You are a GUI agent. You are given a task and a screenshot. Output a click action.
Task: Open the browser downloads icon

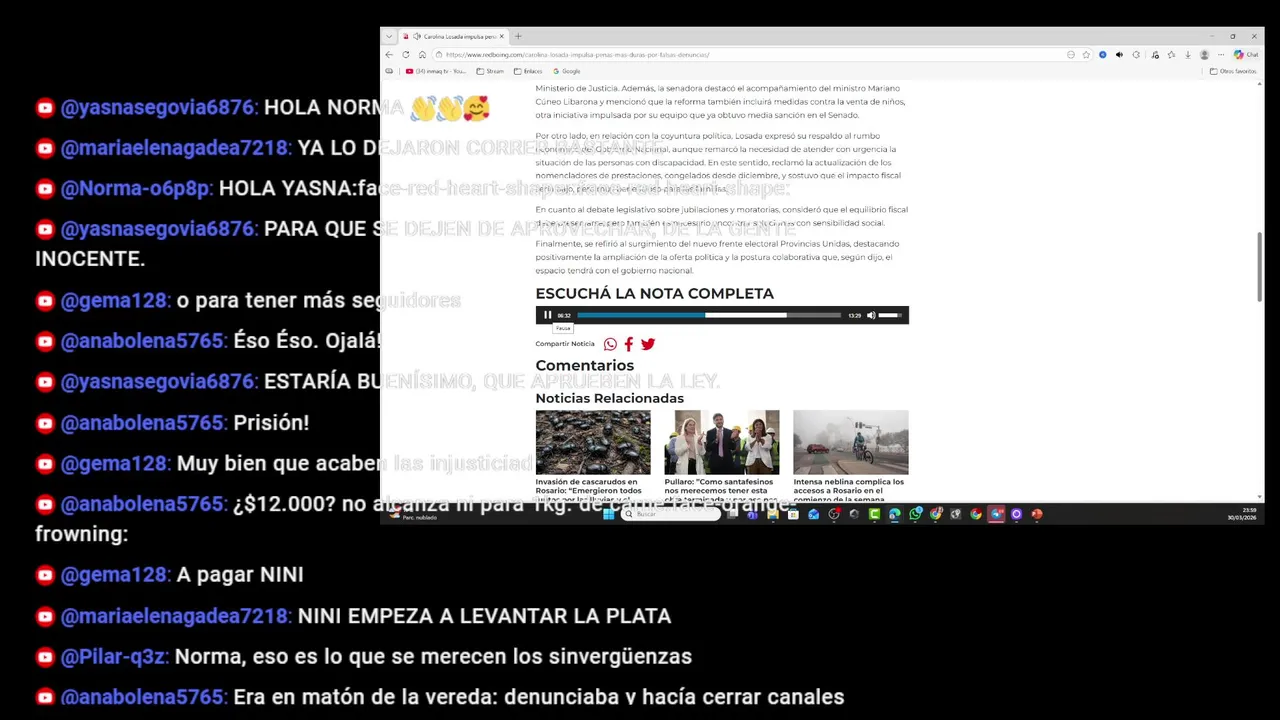[x=1188, y=55]
